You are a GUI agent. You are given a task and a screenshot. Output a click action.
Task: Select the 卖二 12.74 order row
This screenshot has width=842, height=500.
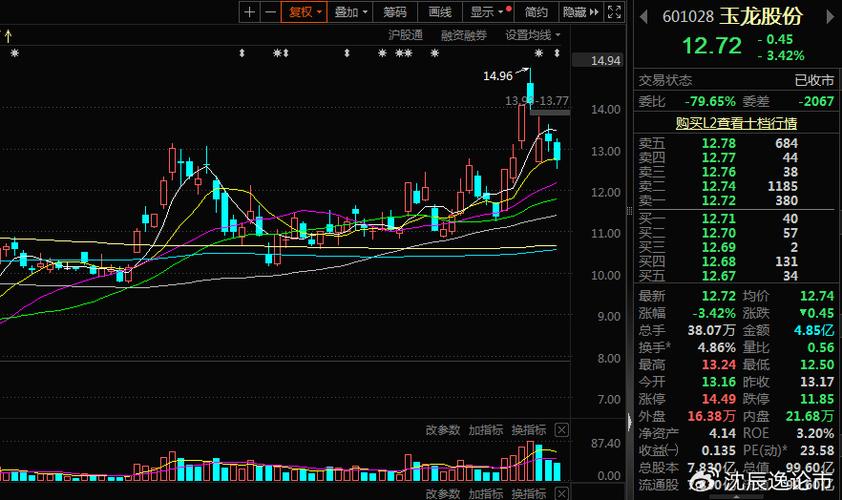[x=736, y=186]
